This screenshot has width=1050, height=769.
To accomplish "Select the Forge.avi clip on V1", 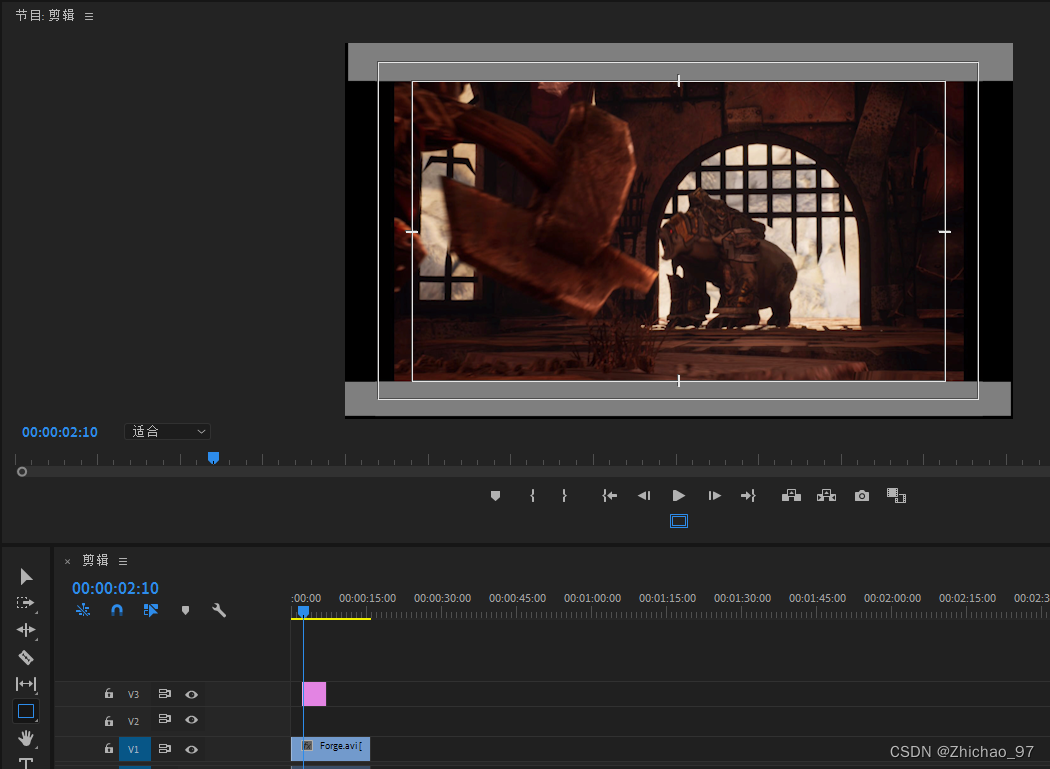I will click(330, 749).
